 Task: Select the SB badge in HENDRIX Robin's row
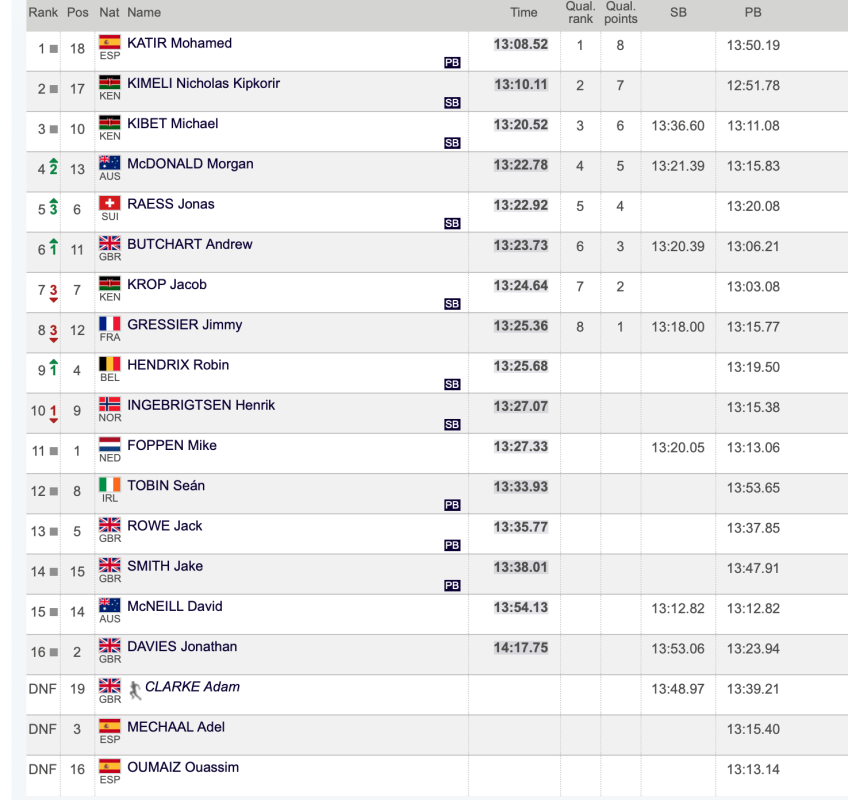pos(452,385)
